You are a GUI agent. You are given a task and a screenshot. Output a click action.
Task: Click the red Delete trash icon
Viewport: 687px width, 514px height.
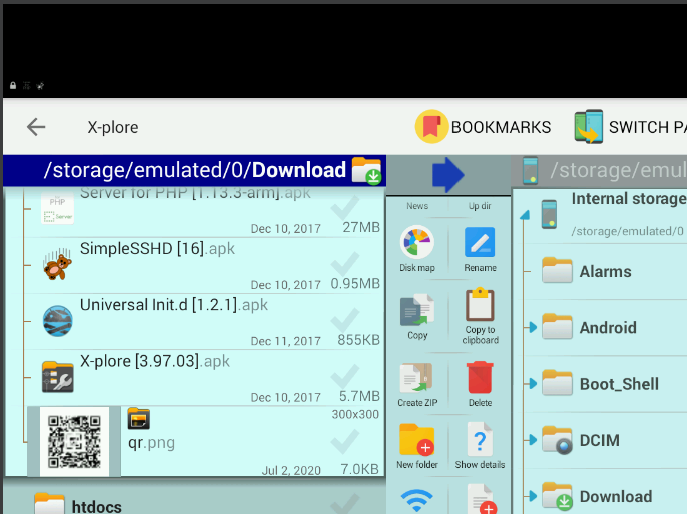(x=480, y=378)
